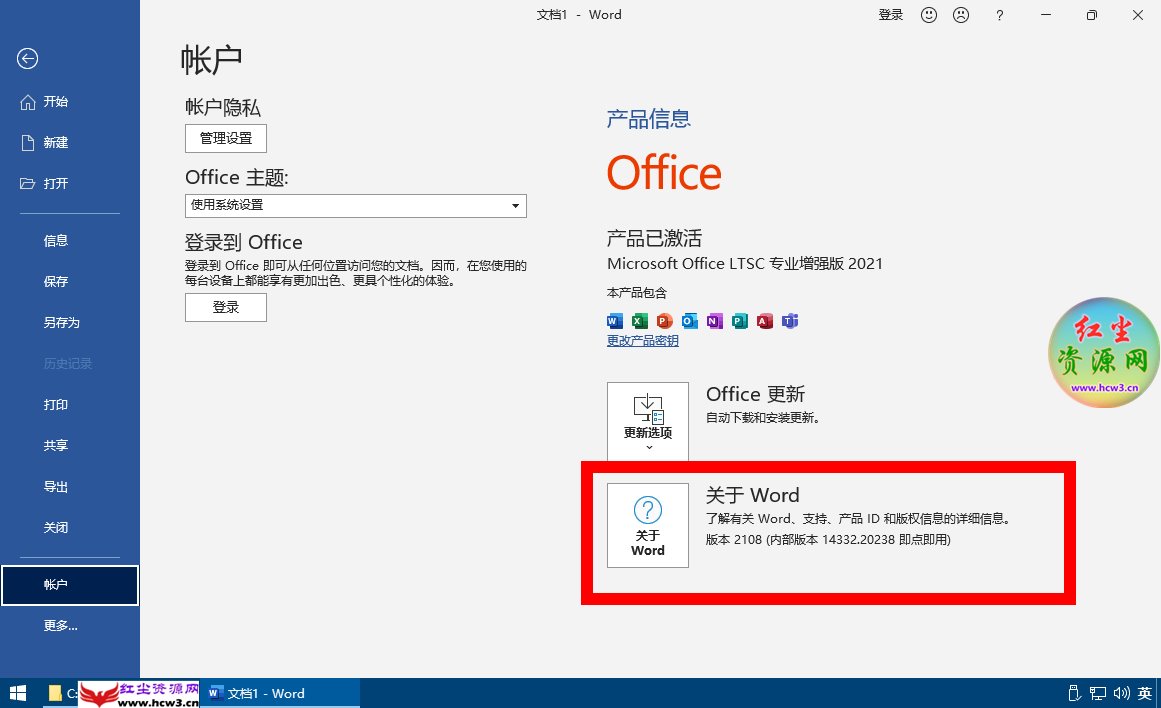This screenshot has height=708, width=1161.
Task: Click the Outlook product icon
Action: [690, 321]
